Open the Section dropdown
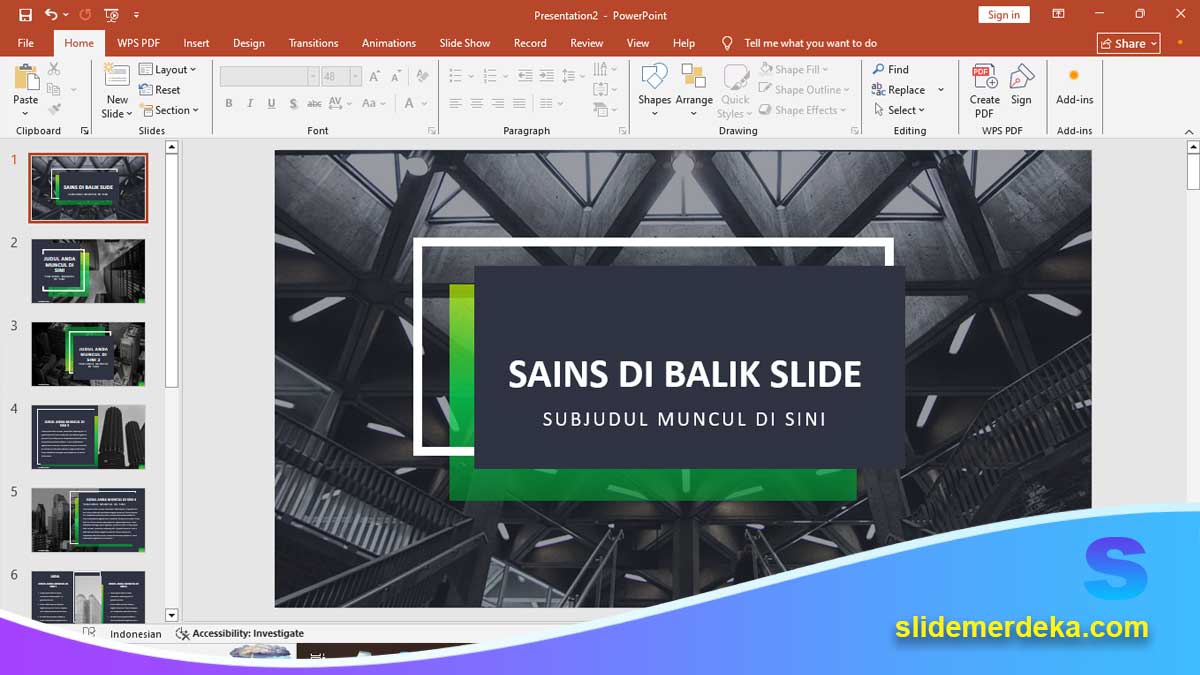Screen dimensions: 1200x675 (x=169, y=110)
